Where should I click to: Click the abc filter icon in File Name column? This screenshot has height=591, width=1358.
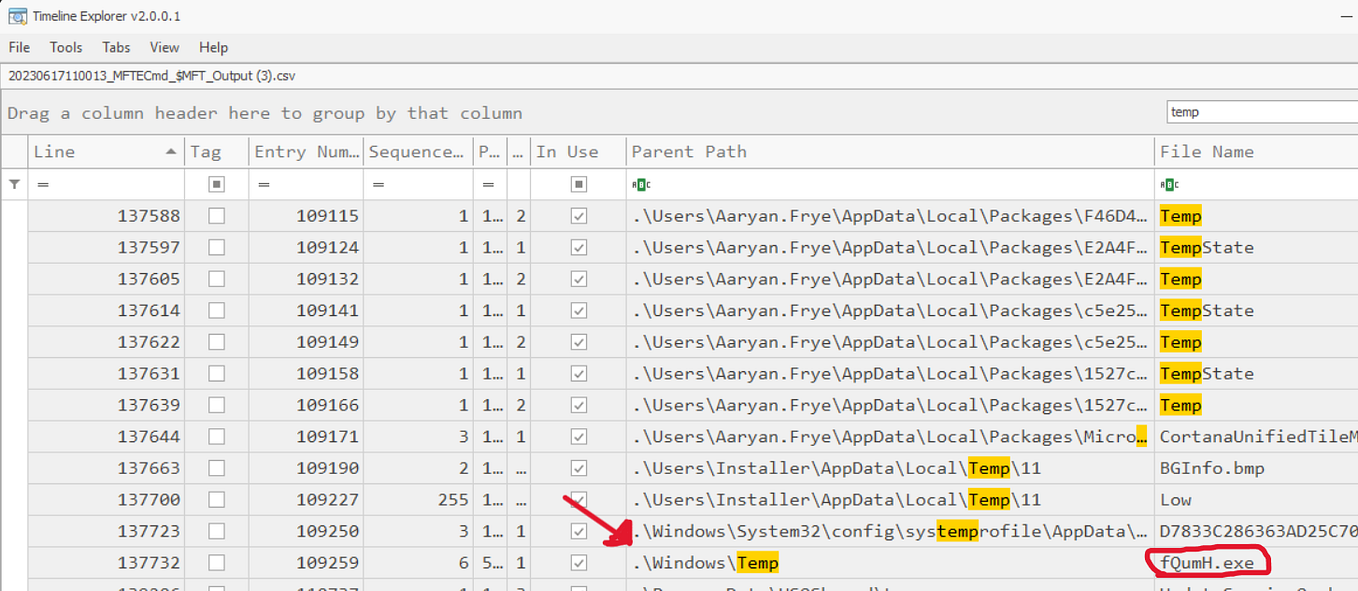coord(1168,184)
